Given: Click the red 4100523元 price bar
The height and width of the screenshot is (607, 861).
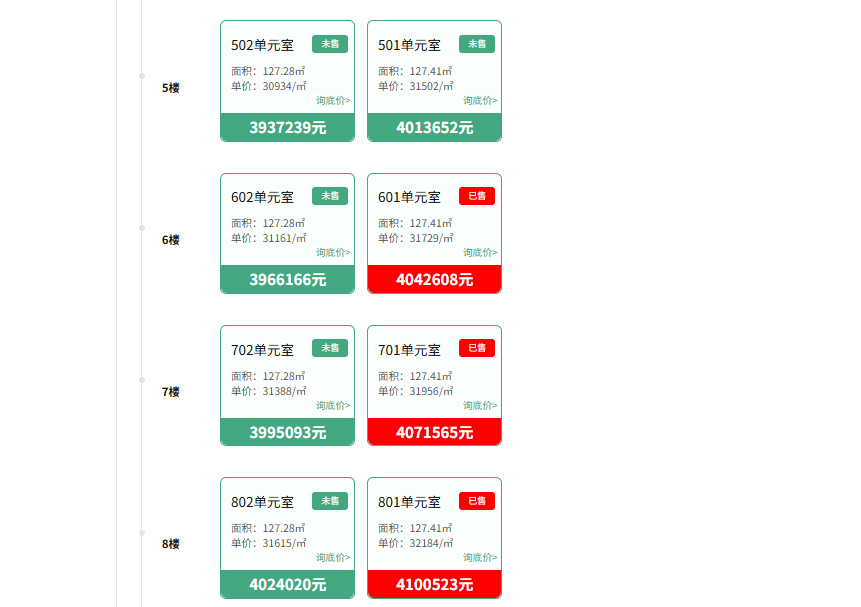Looking at the screenshot, I should pos(434,584).
